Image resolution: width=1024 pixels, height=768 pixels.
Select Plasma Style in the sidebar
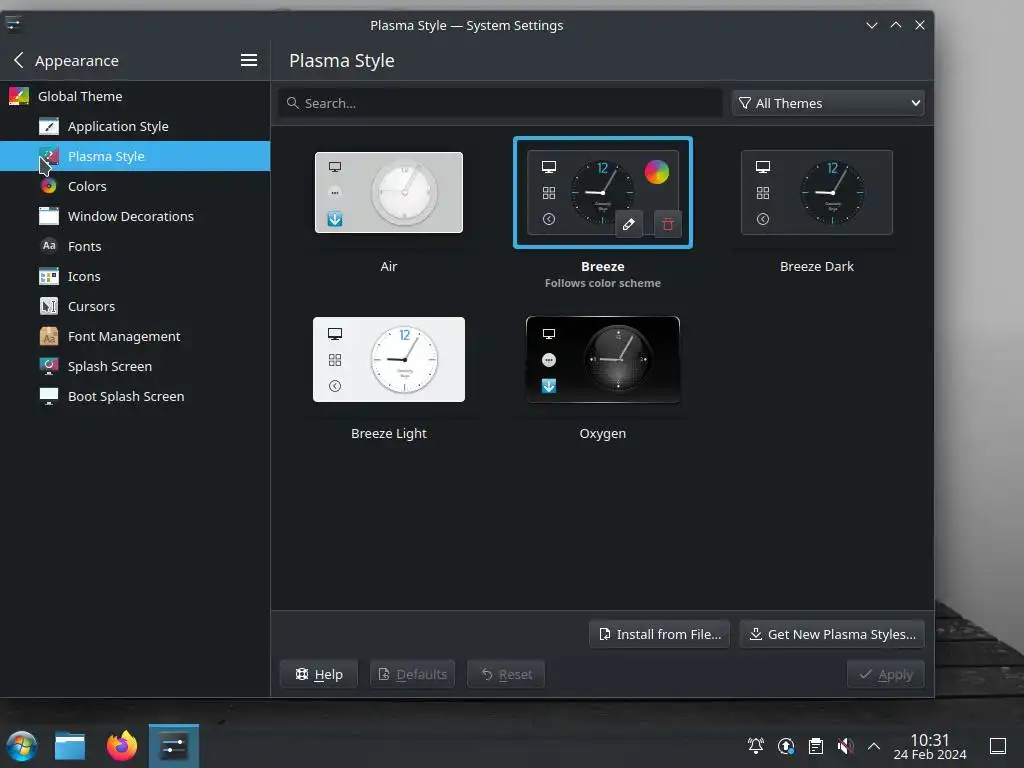(135, 156)
